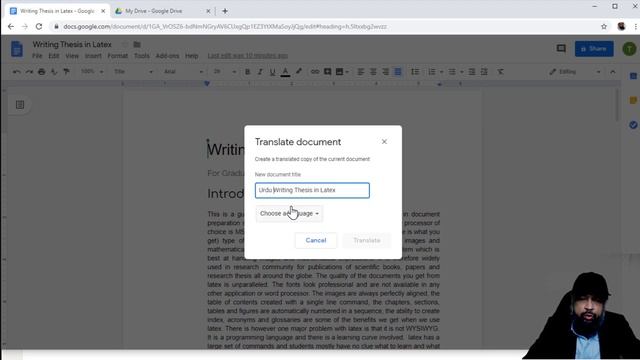Go back in browser
Image resolution: width=640 pixels, height=360 pixels.
(11, 27)
